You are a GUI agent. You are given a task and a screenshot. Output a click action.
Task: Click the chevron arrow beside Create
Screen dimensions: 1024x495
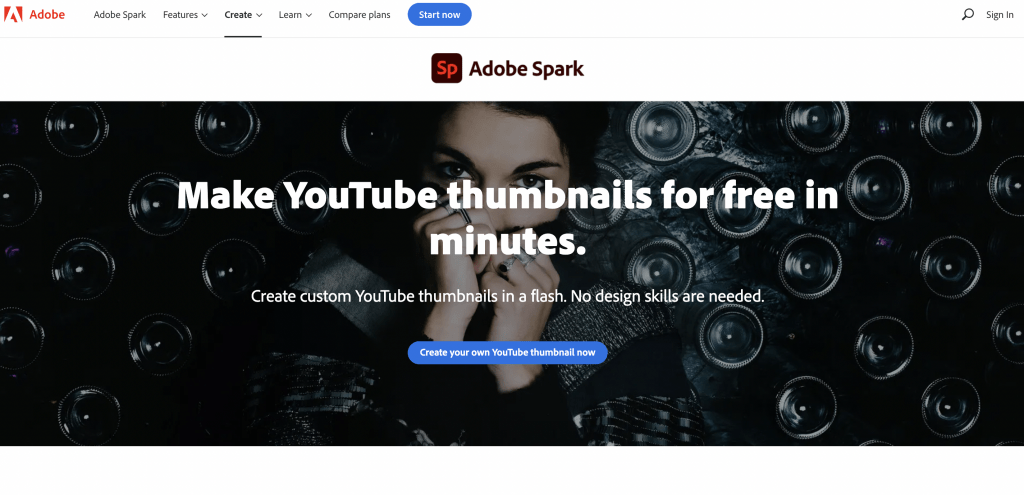click(x=259, y=15)
